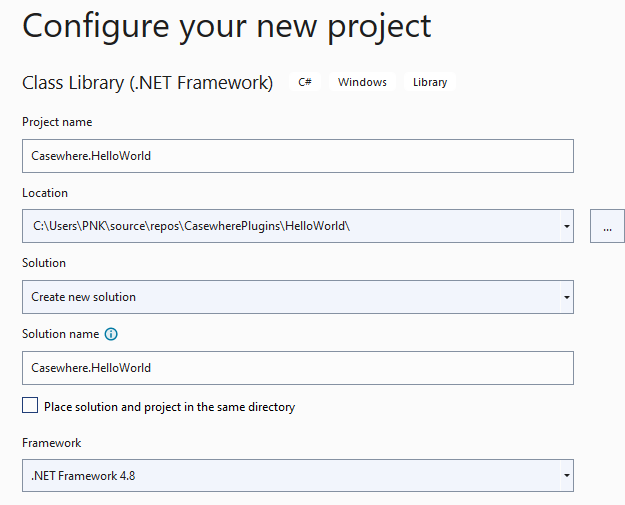Expand the Location path dropdown arrow

[x=566, y=226]
